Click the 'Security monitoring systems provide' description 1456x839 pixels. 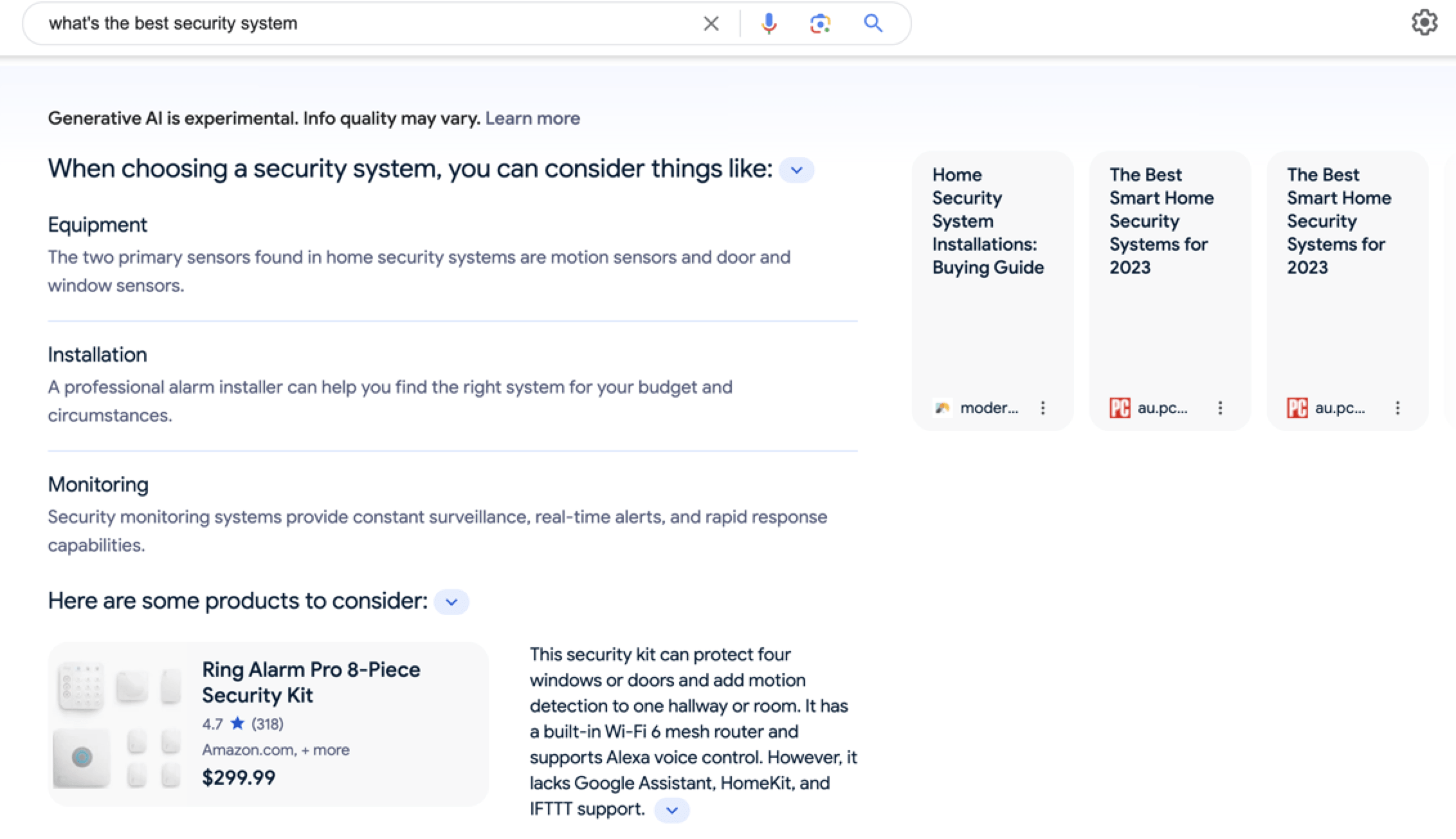[x=437, y=531]
